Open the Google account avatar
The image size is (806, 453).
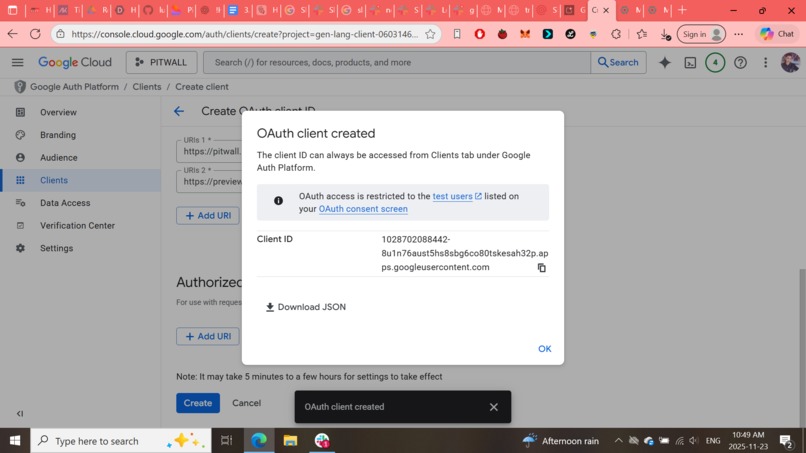(x=790, y=62)
